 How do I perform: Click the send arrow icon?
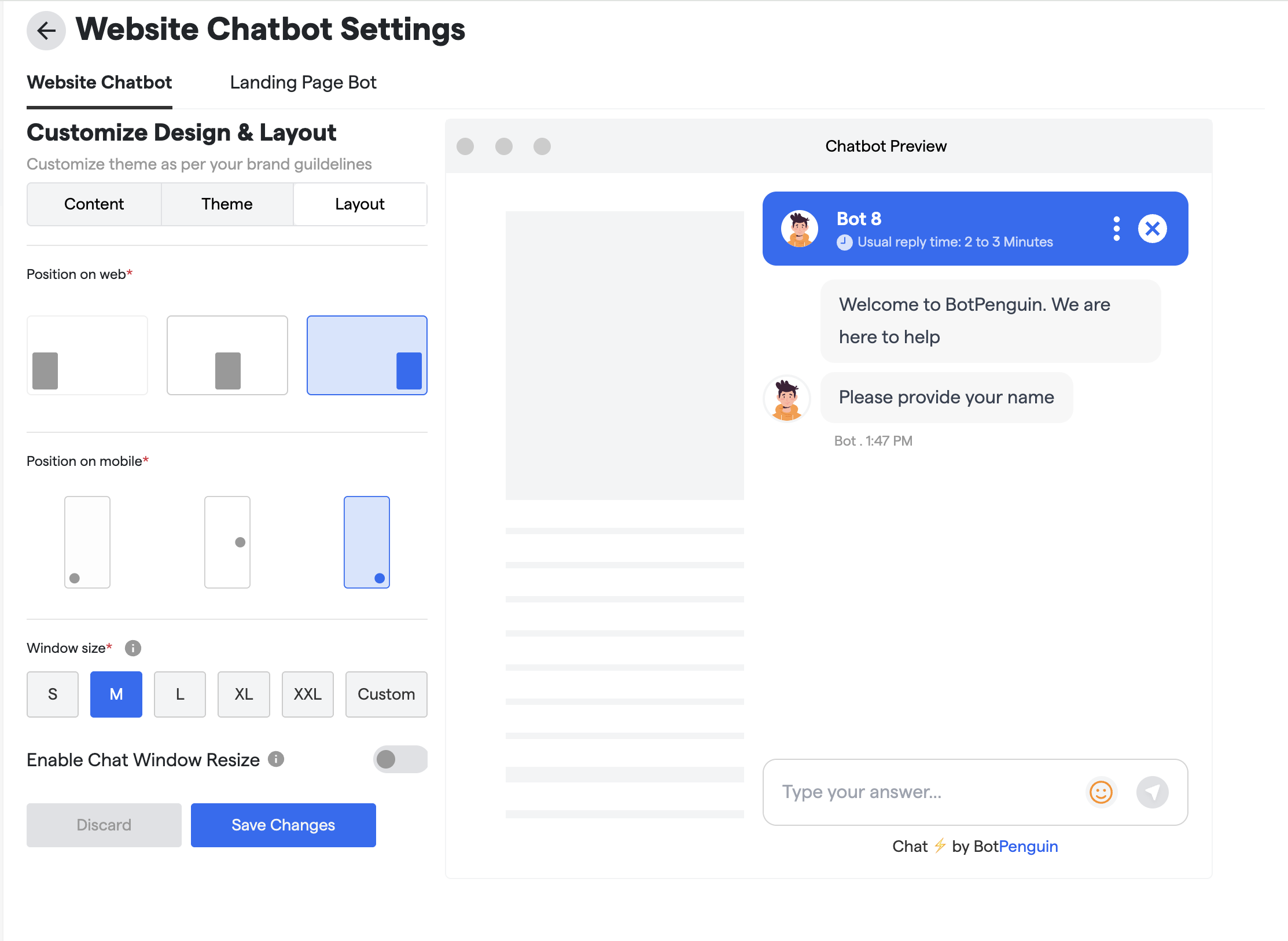click(1152, 792)
